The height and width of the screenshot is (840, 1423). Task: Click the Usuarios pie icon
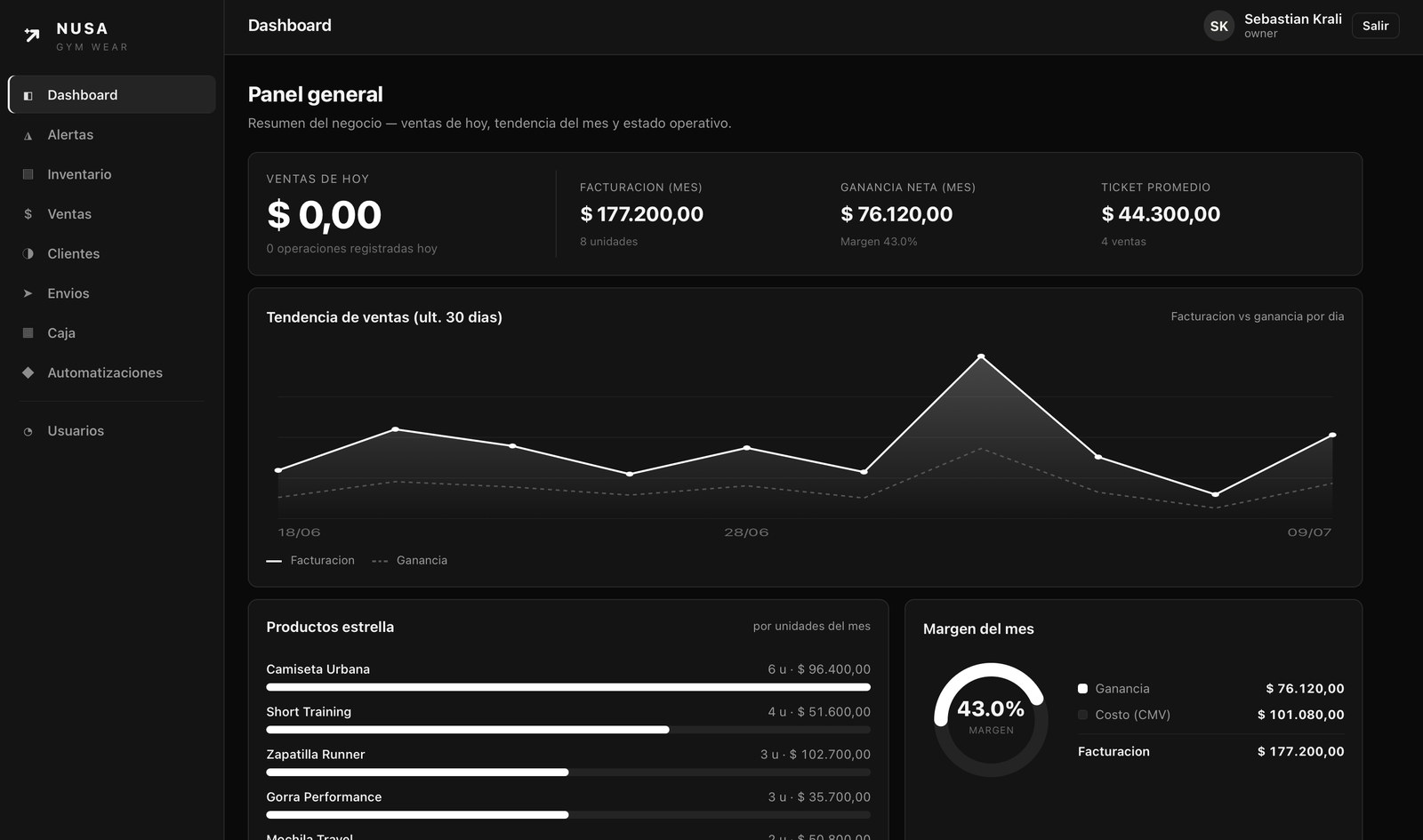28,431
